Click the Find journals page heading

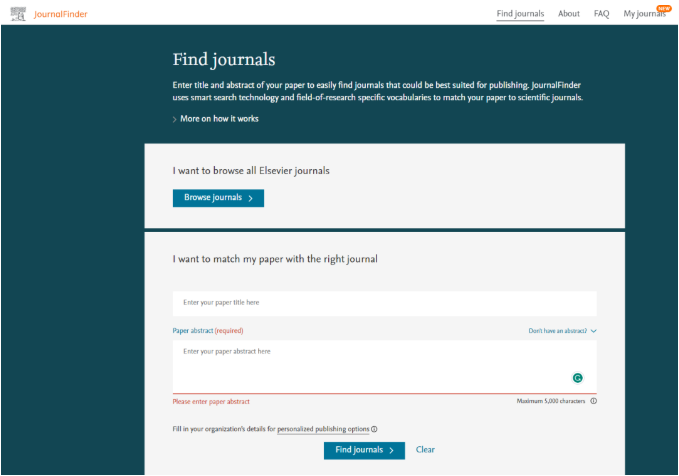[224, 60]
